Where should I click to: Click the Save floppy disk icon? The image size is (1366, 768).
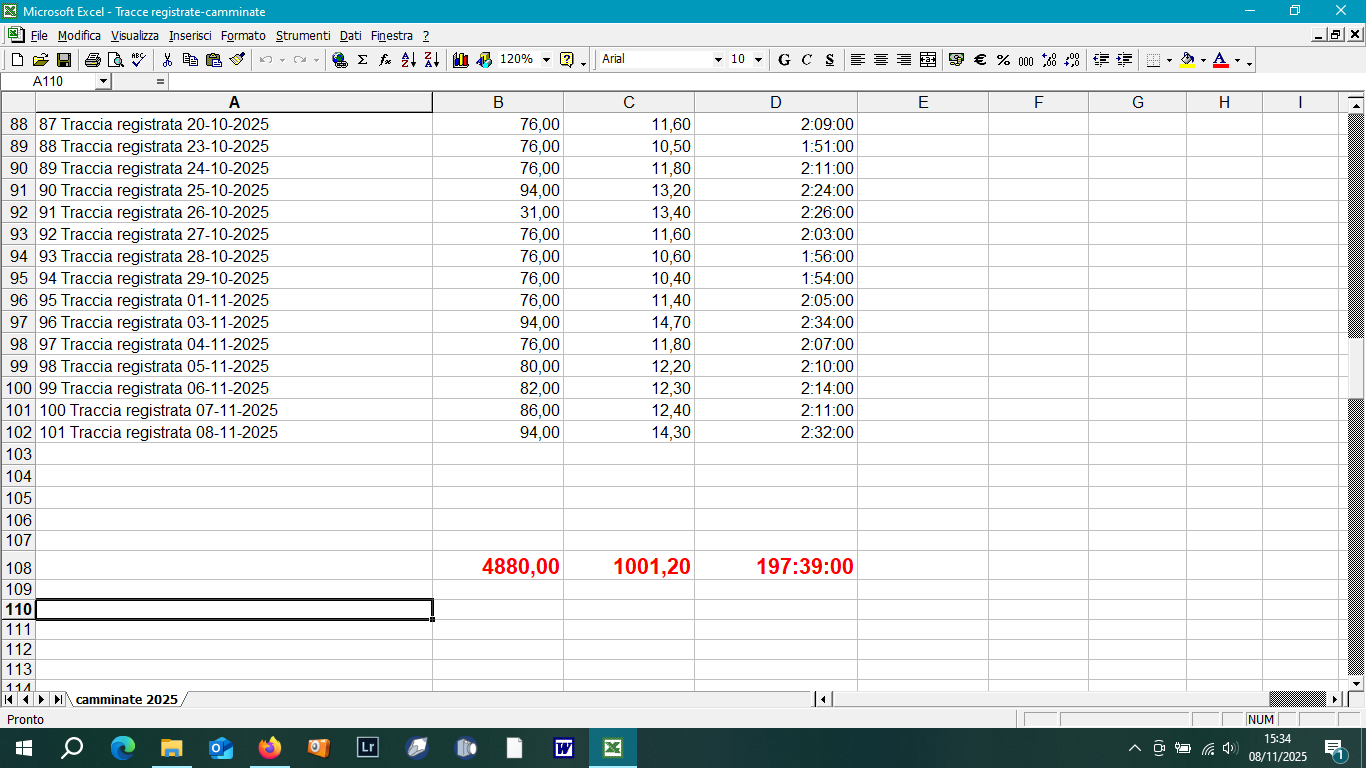63,60
